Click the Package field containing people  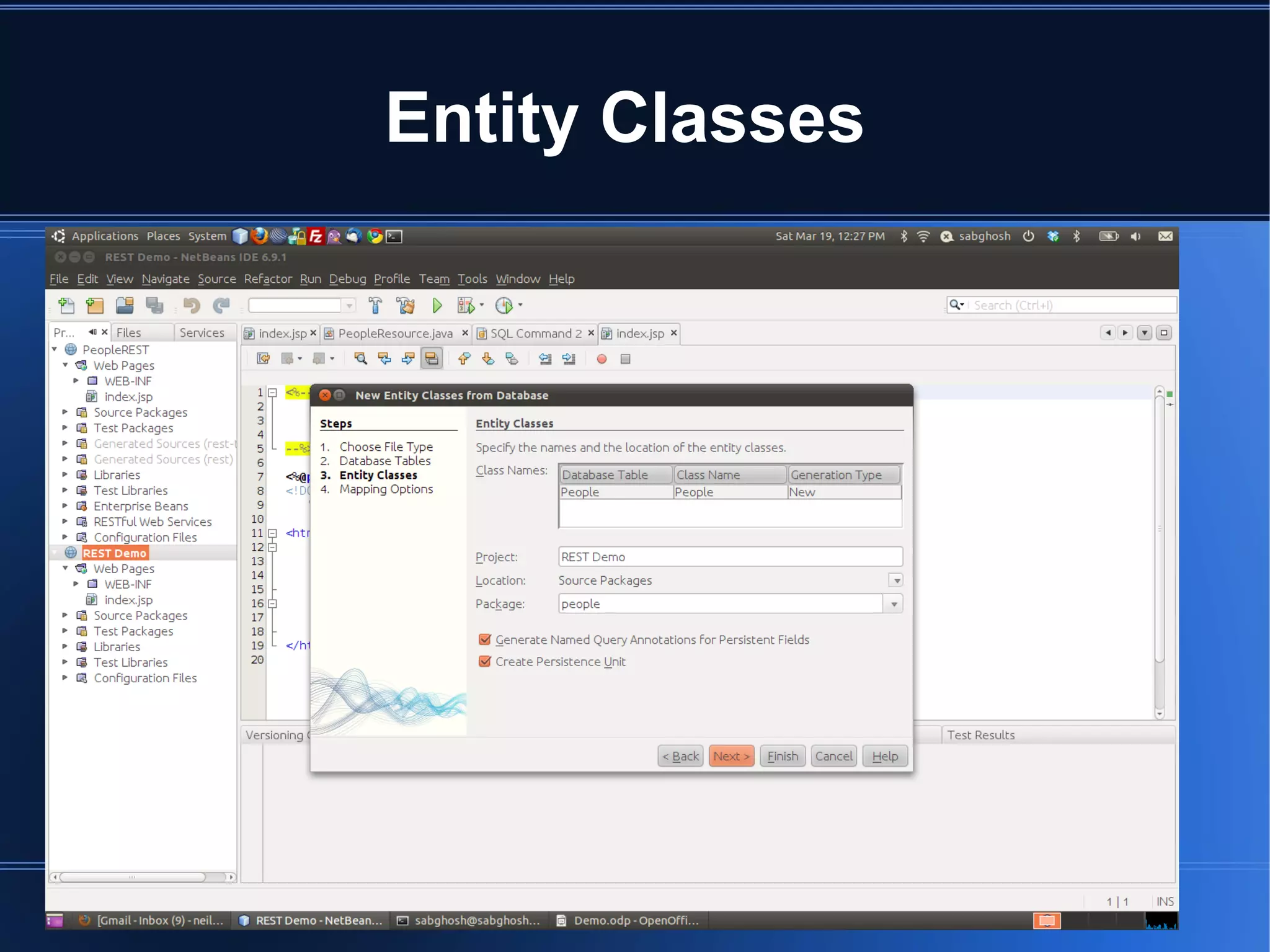point(721,603)
